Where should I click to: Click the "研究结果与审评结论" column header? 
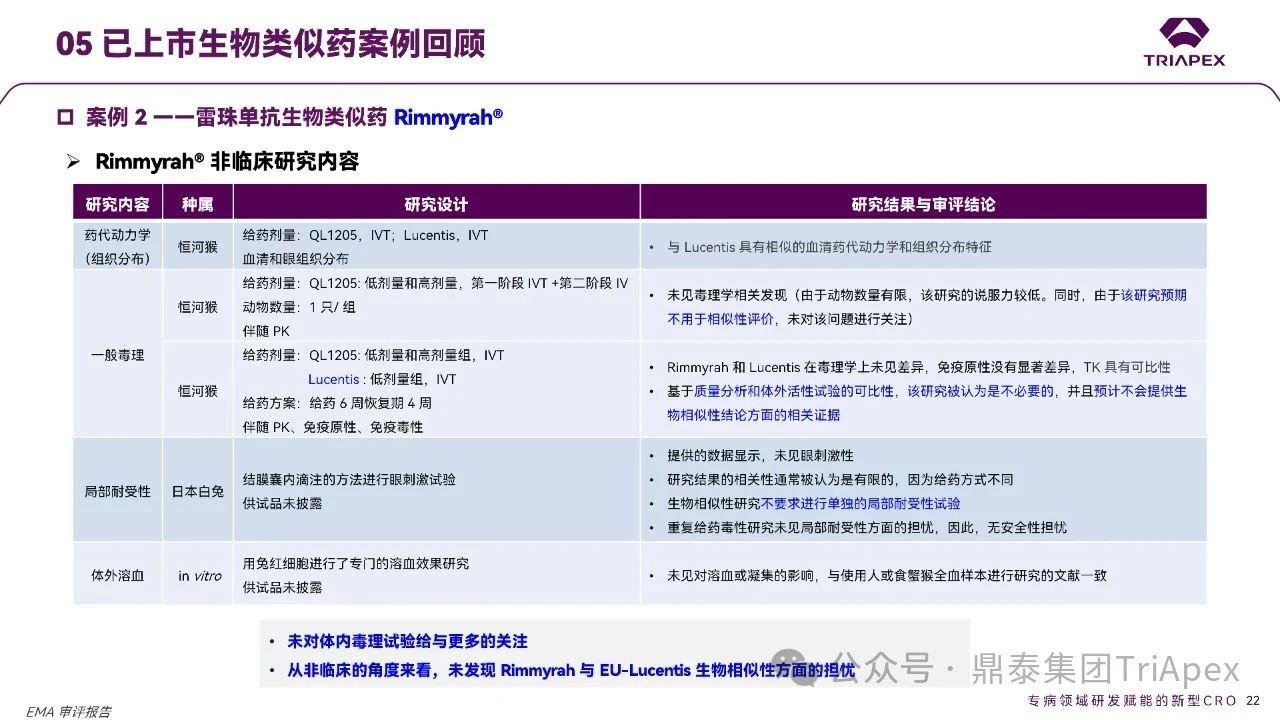pyautogui.click(x=923, y=204)
